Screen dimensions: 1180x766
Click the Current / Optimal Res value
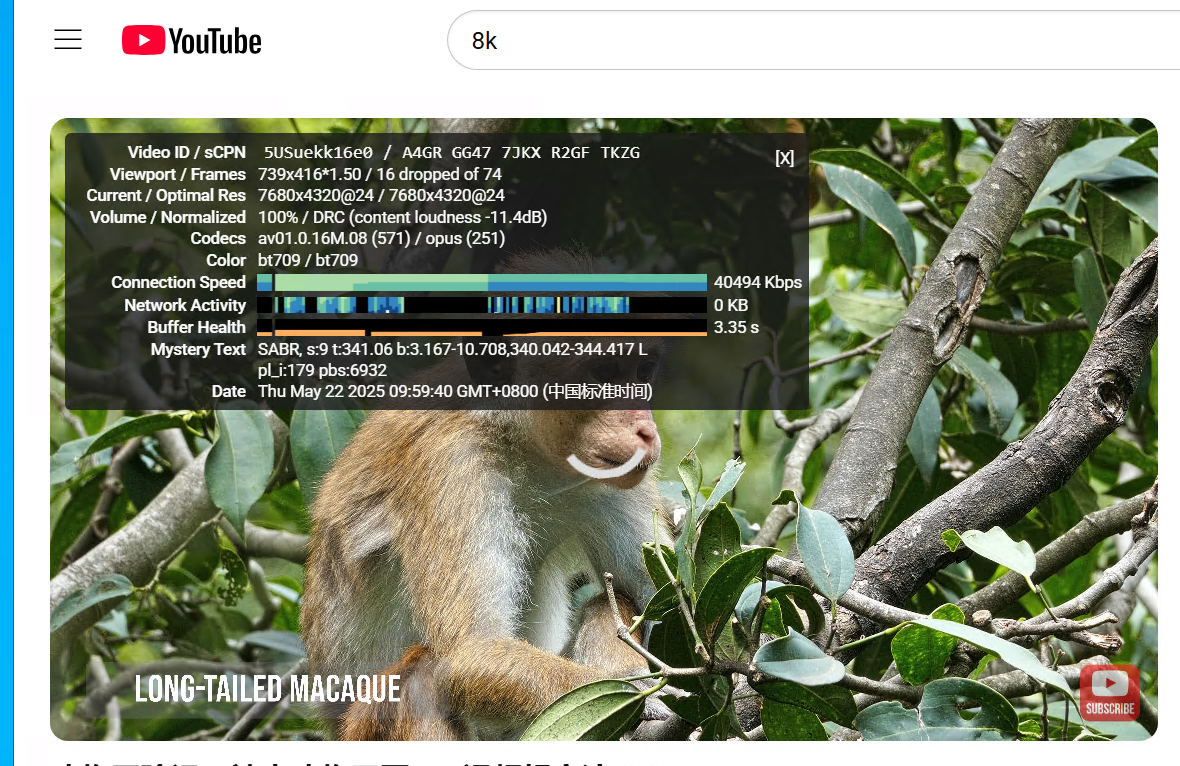pyautogui.click(x=381, y=195)
